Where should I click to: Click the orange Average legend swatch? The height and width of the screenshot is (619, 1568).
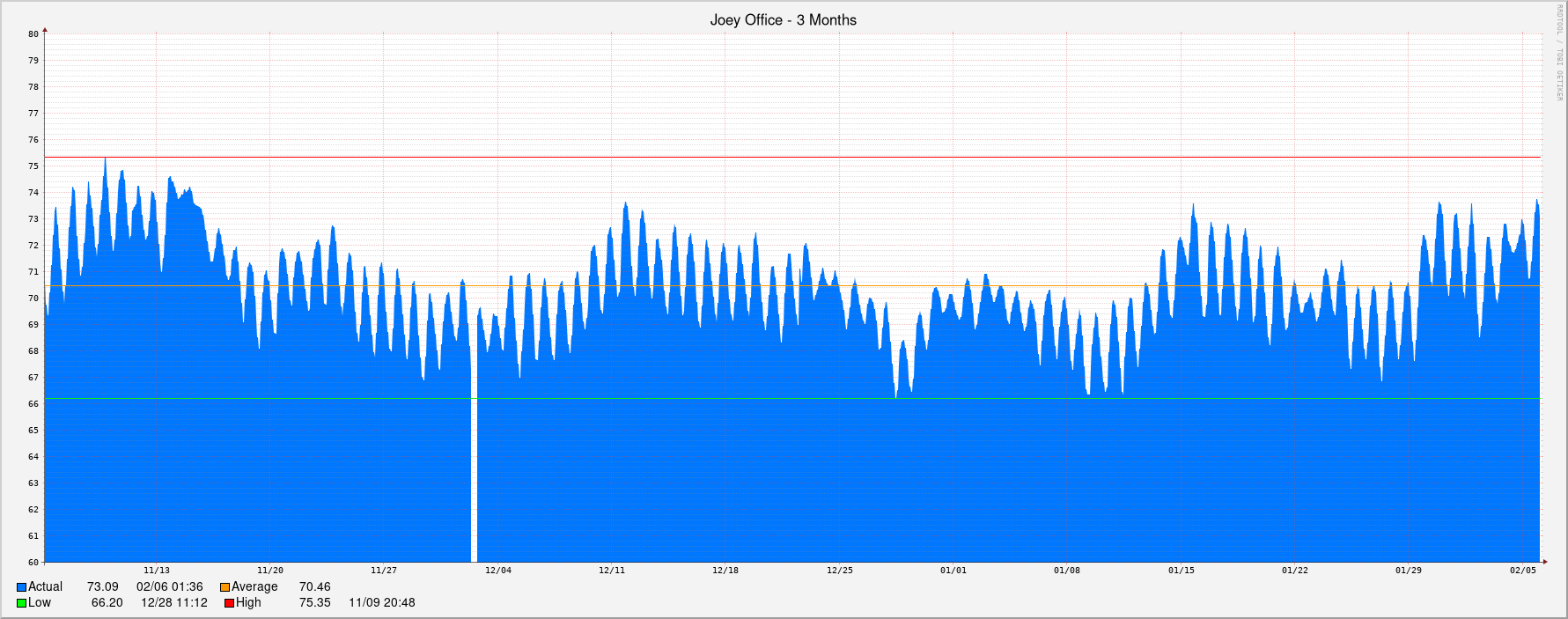(225, 587)
